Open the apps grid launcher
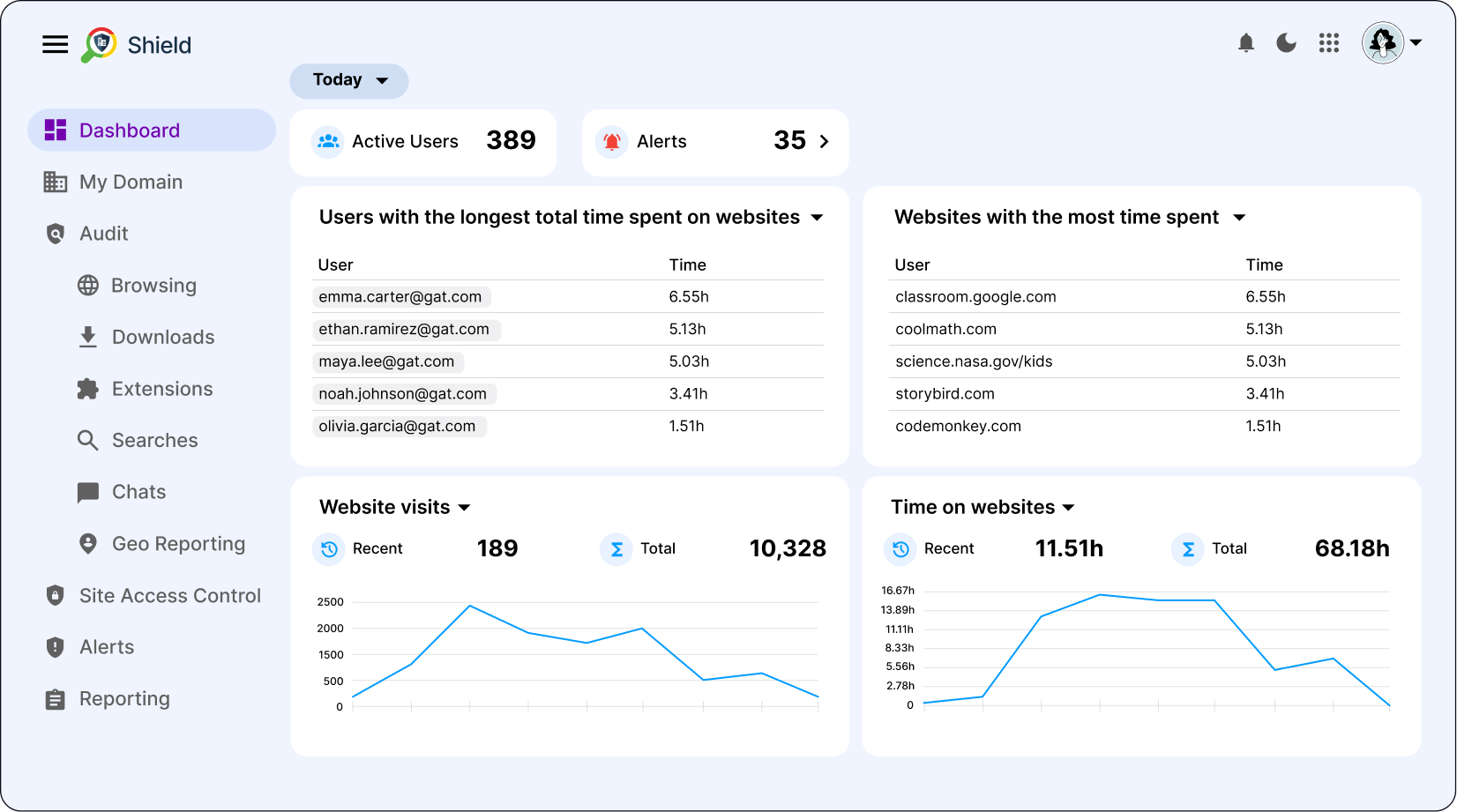1457x812 pixels. click(x=1328, y=43)
